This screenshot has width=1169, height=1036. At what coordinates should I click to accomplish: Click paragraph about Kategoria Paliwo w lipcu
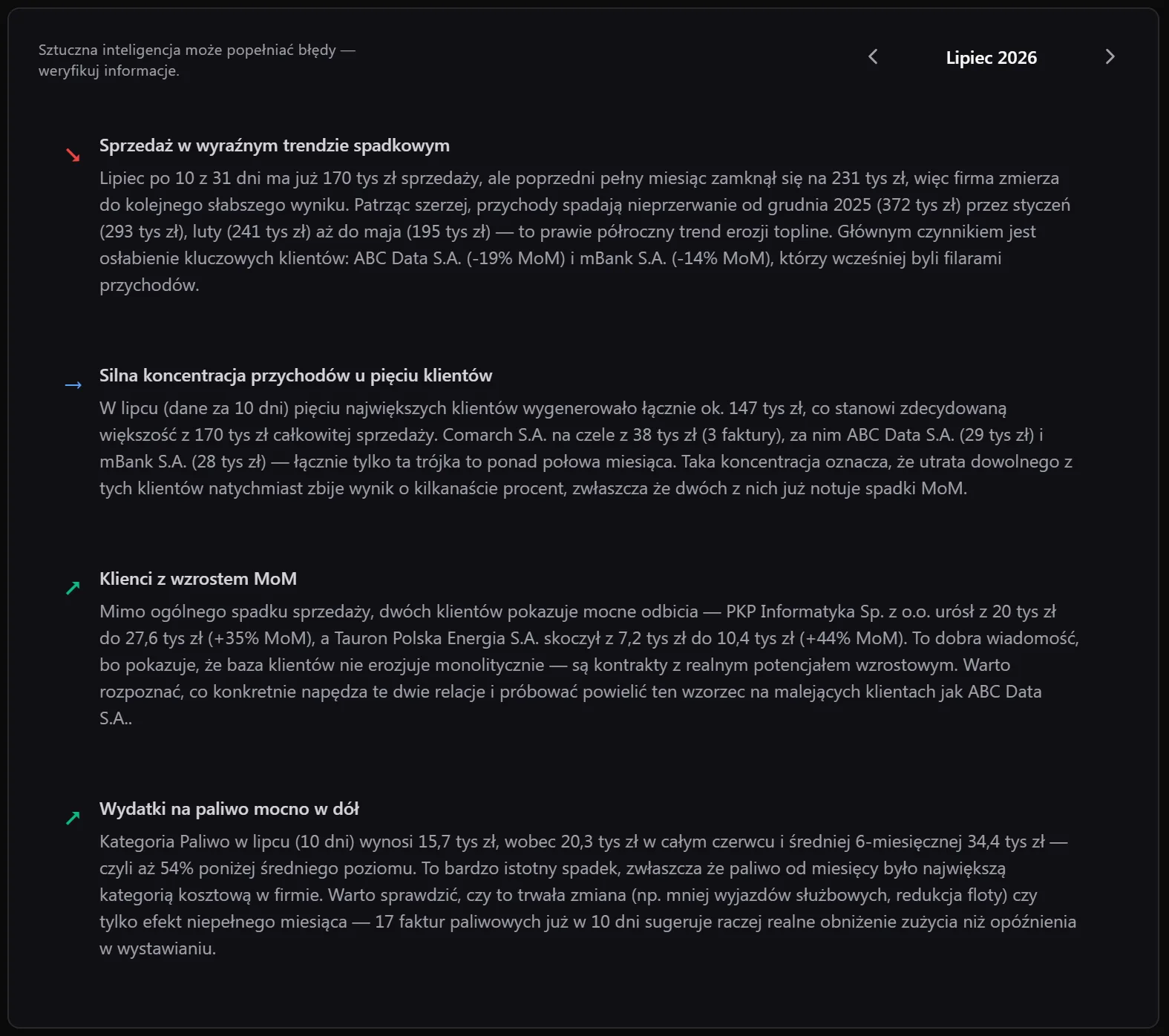pos(587,895)
